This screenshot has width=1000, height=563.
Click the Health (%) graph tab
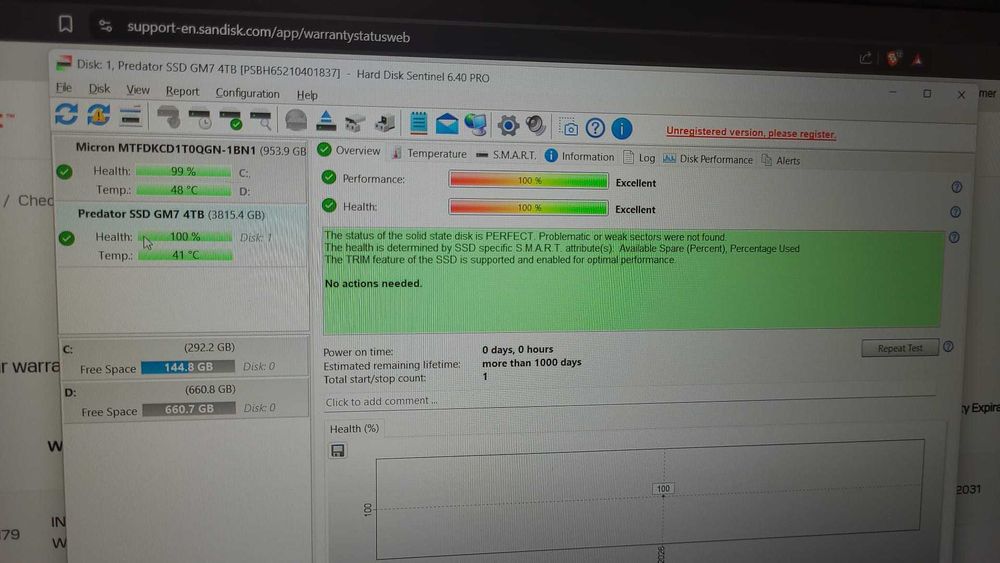point(355,428)
